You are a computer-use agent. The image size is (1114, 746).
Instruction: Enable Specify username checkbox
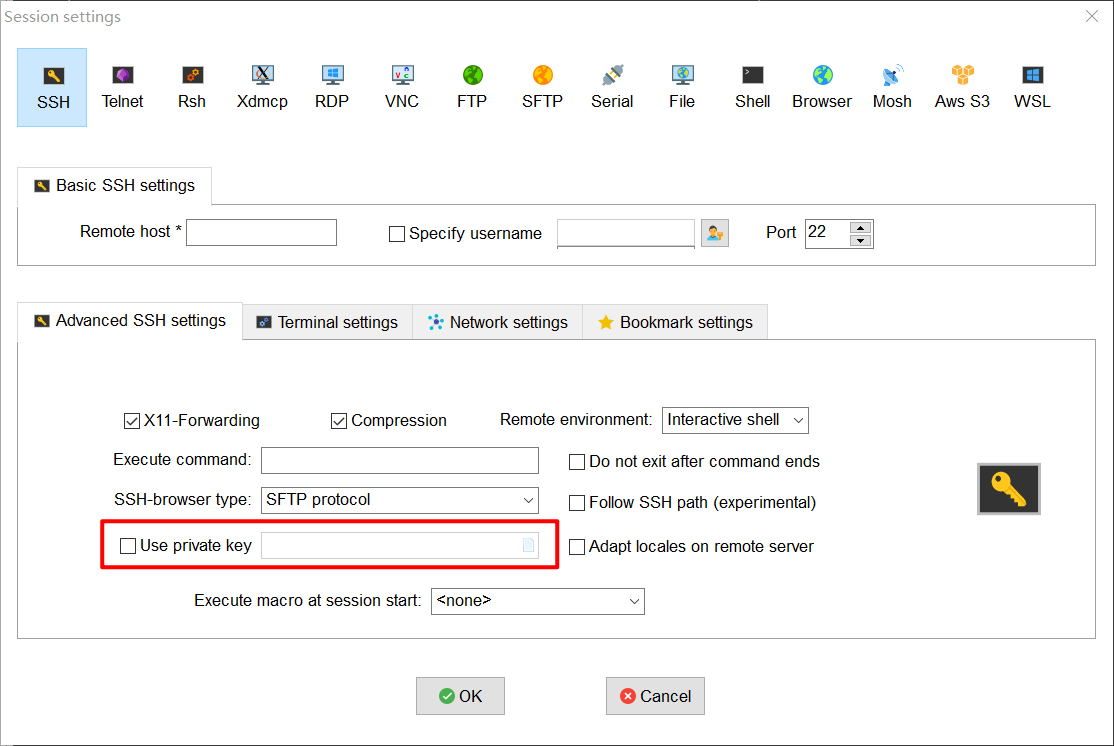click(x=396, y=234)
